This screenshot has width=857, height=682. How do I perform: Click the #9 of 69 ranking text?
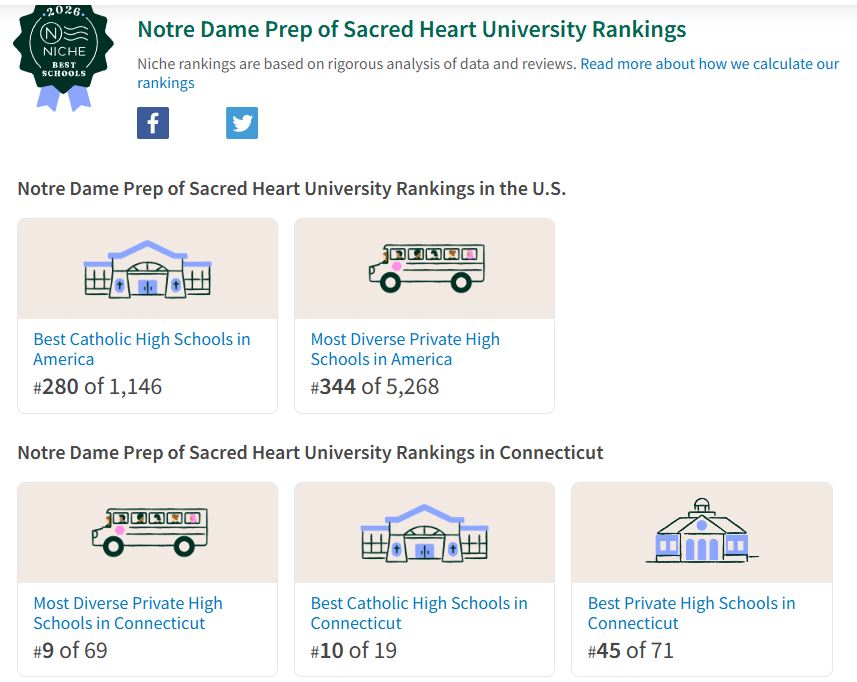pyautogui.click(x=71, y=651)
